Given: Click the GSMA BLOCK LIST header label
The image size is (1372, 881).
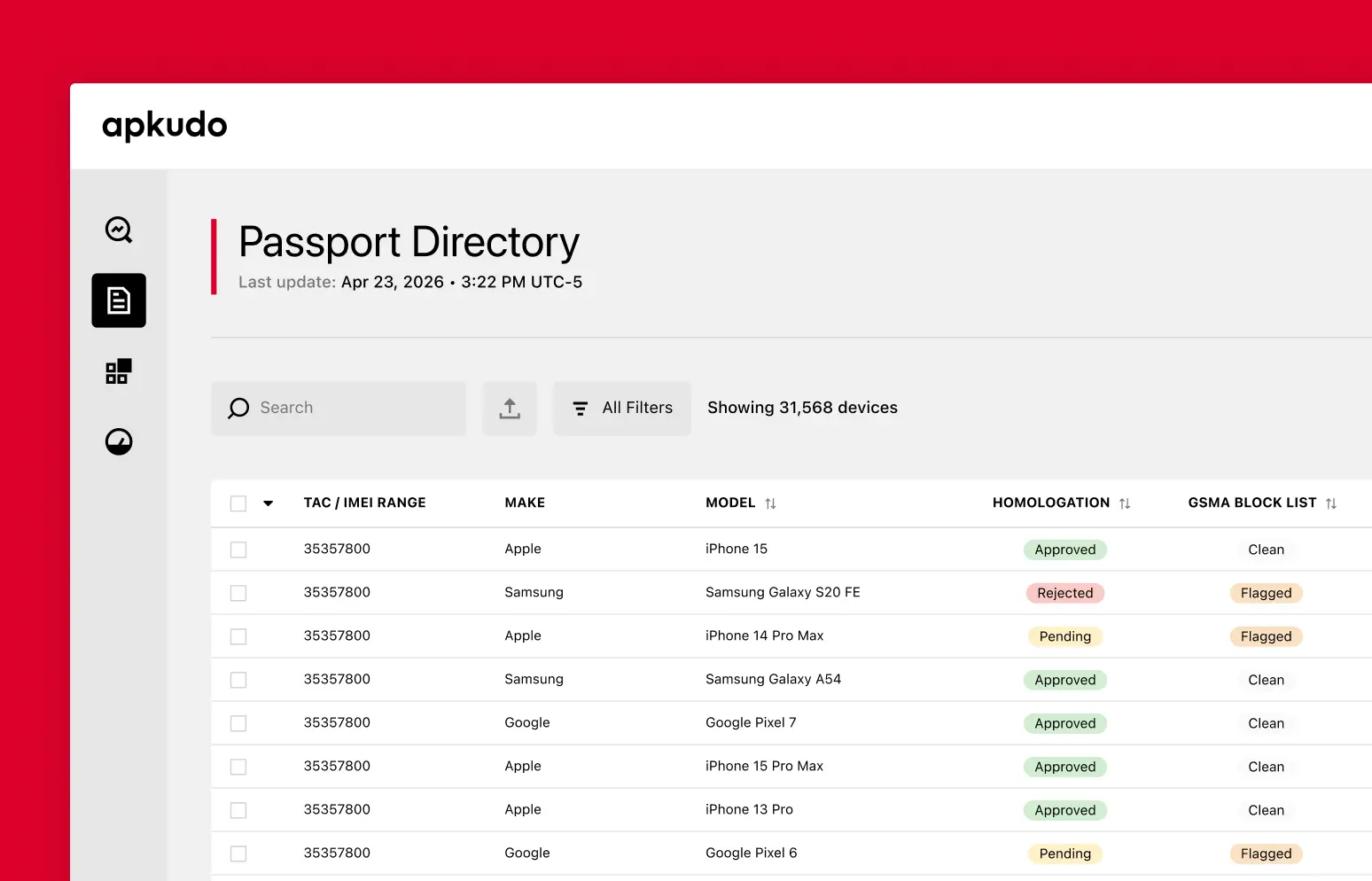Looking at the screenshot, I should (1252, 503).
